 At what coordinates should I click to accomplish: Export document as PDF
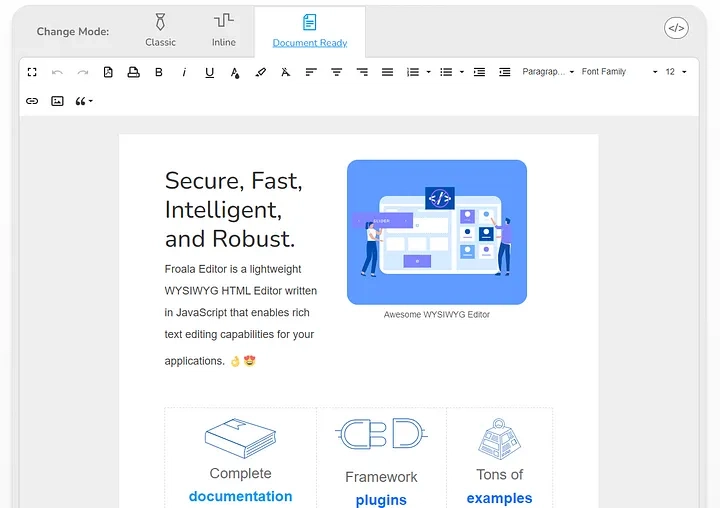point(108,72)
